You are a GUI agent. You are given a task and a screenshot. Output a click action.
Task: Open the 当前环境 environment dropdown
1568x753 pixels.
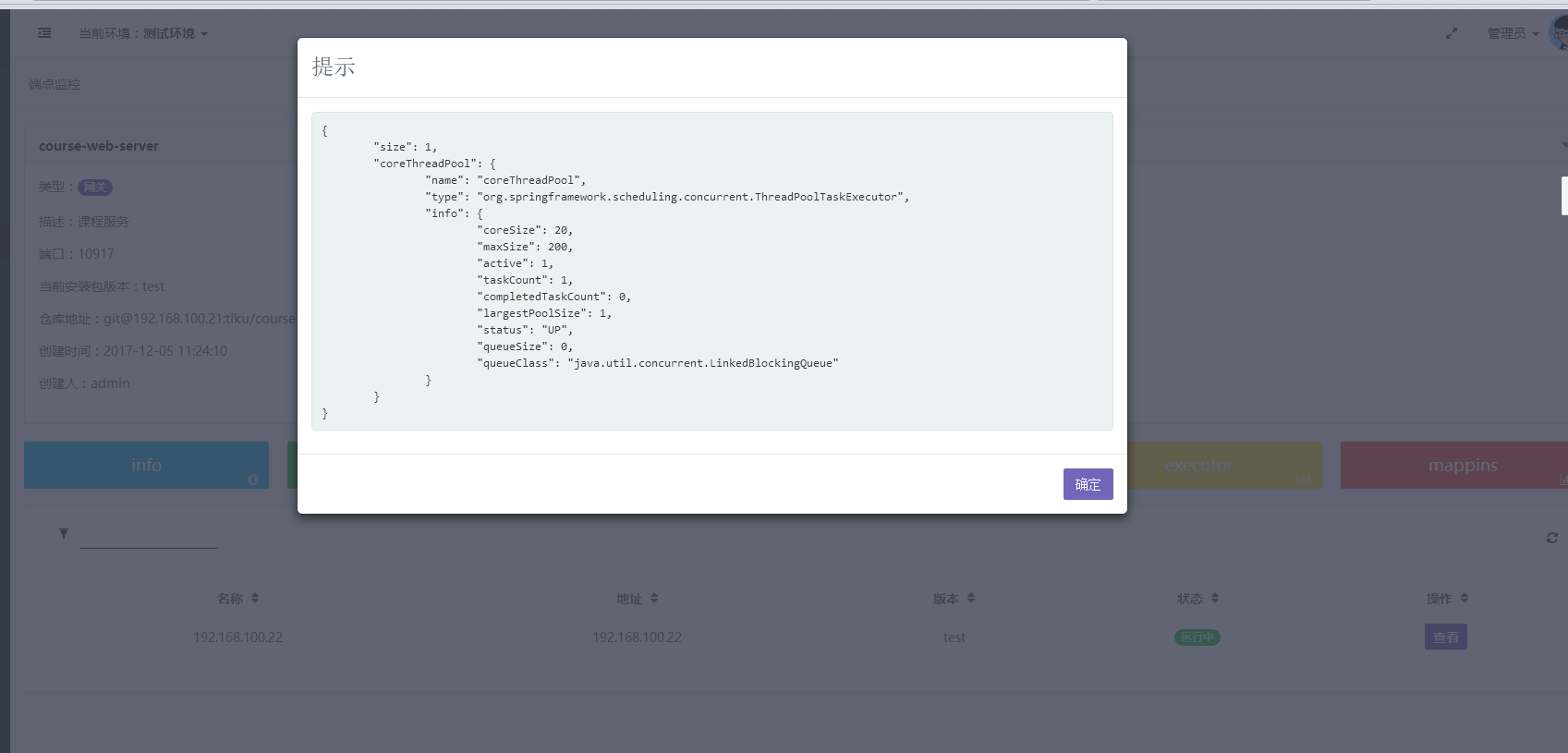[x=143, y=33]
